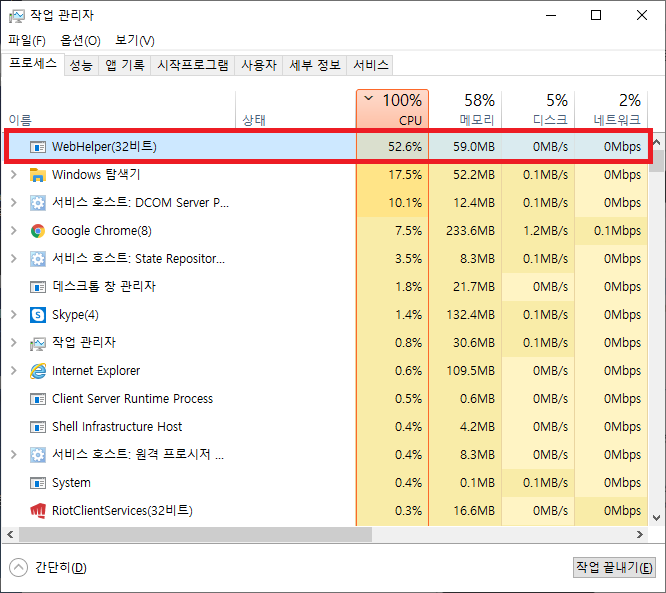The height and width of the screenshot is (593, 666).
Task: Click the DCOM Server service host gear icon
Action: [38, 203]
